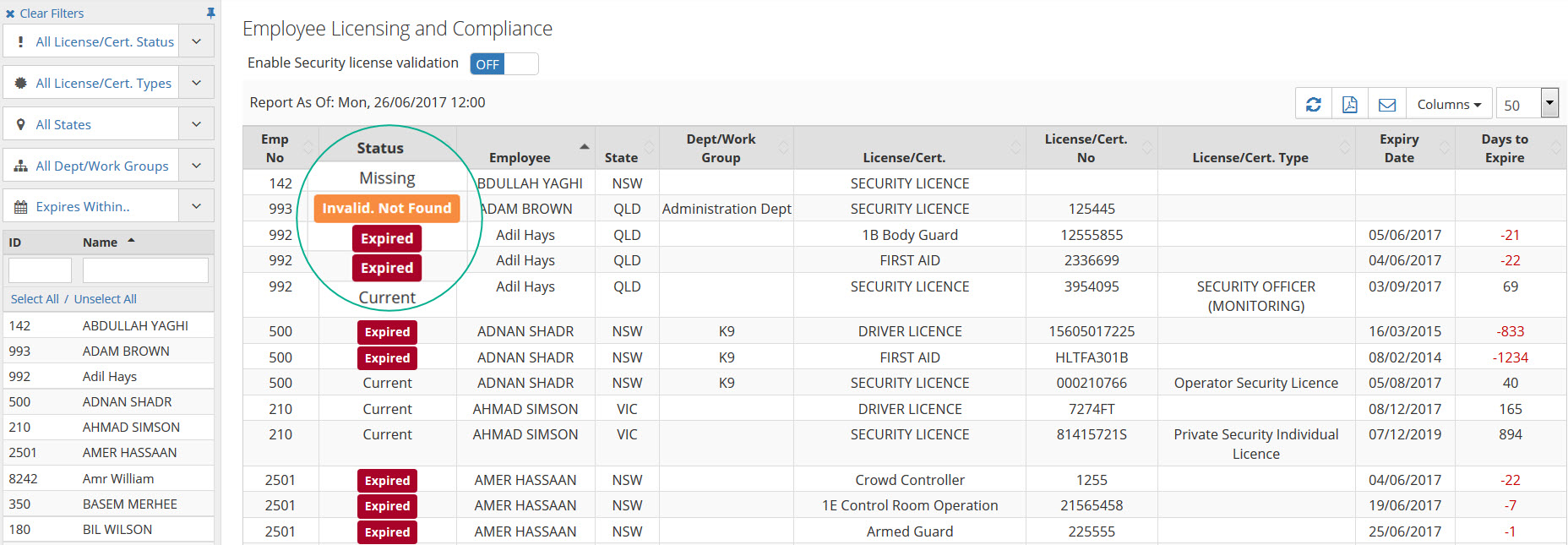Click Private Security Individual Licence cell

(1256, 444)
